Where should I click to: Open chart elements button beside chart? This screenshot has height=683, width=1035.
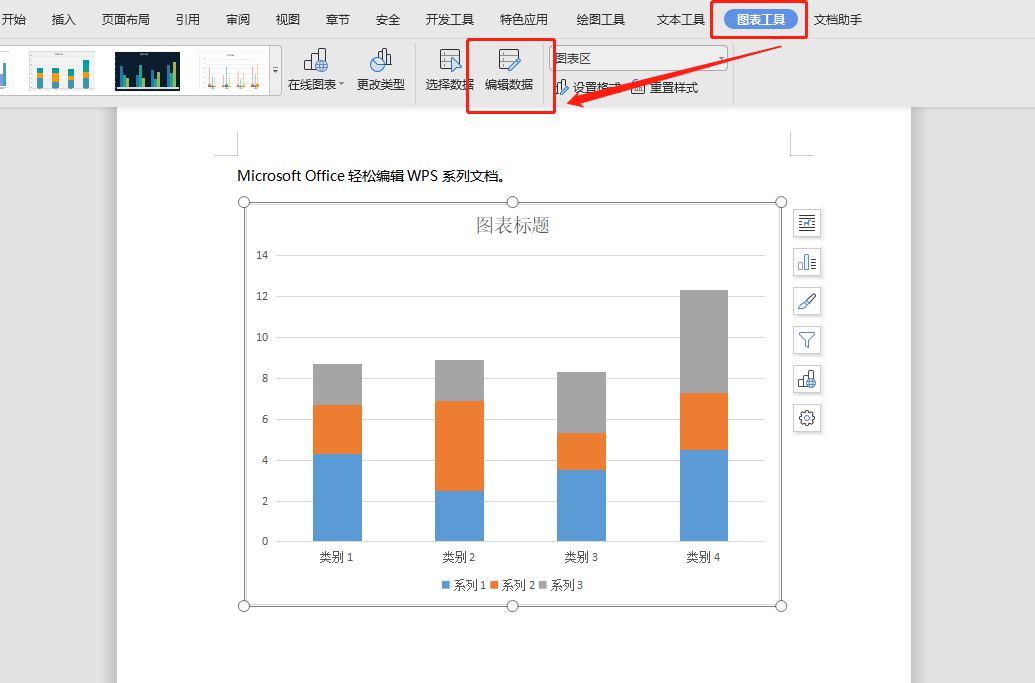[807, 262]
